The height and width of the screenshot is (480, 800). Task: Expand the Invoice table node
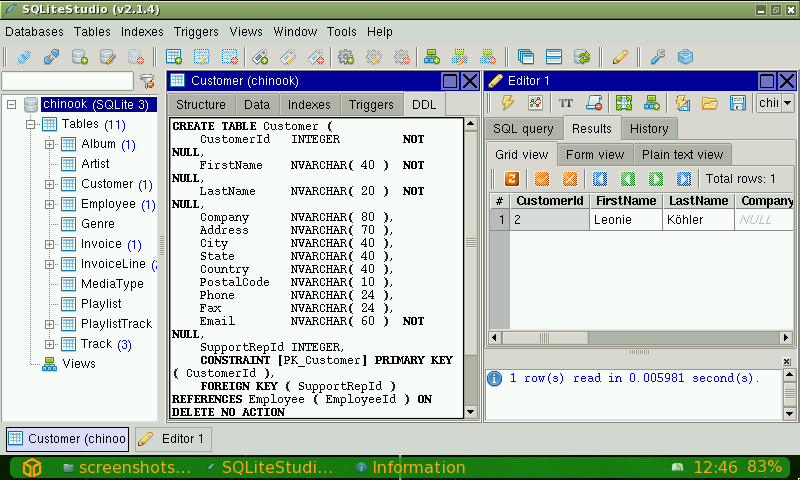pyautogui.click(x=49, y=244)
